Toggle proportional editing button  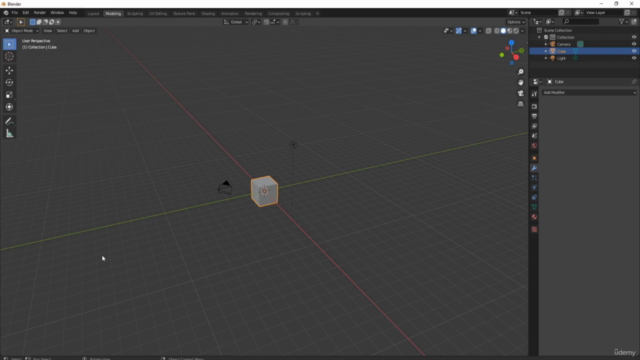(285, 22)
